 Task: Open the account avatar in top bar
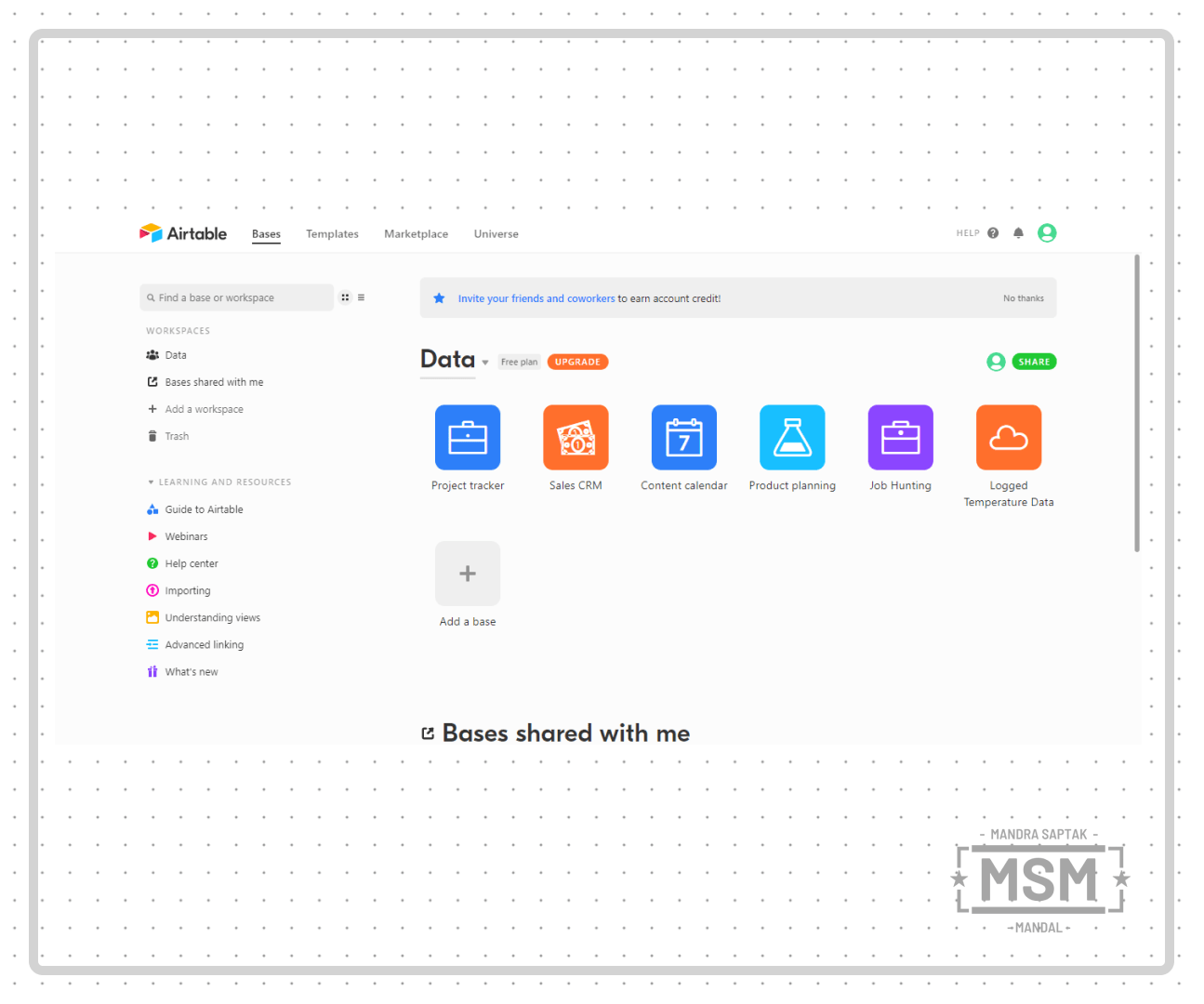(1047, 233)
